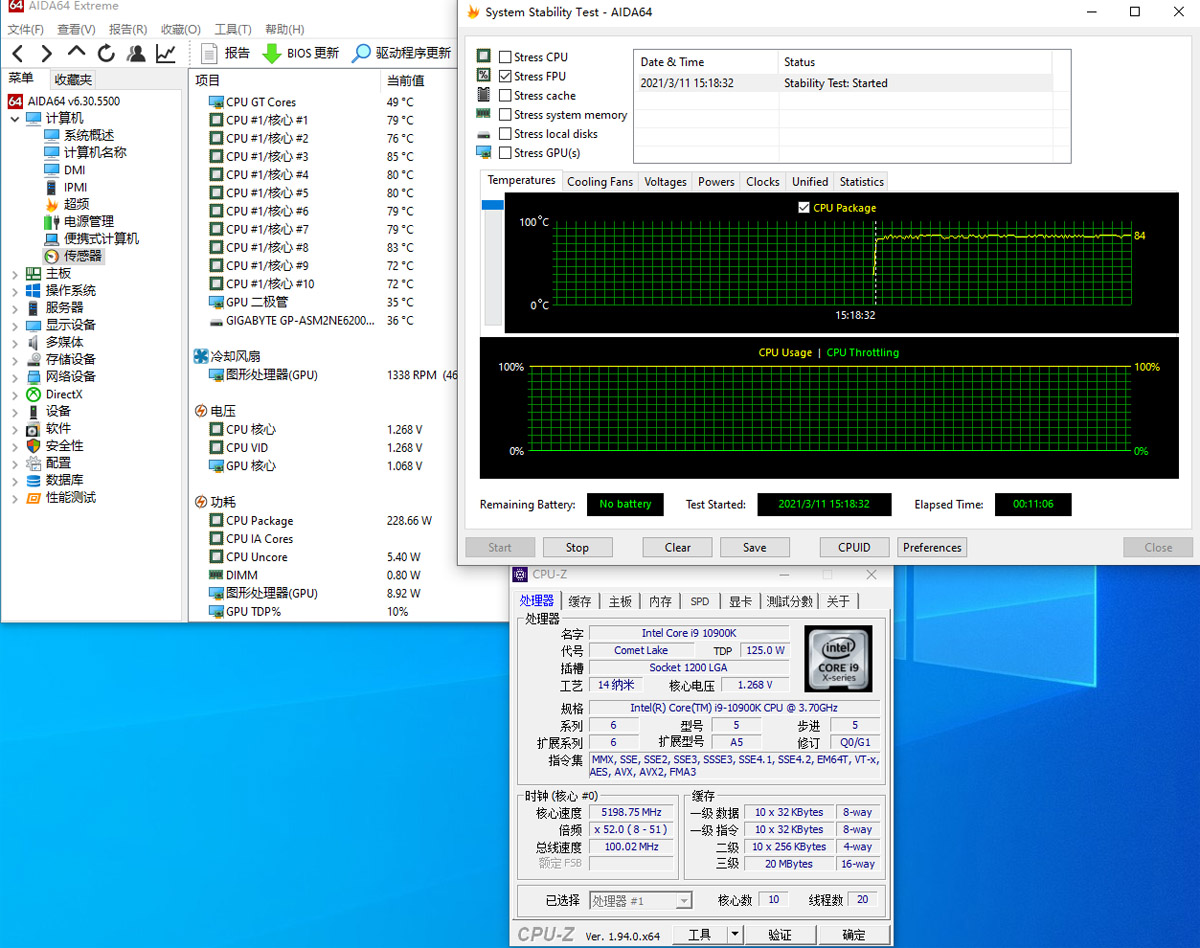
Task: Open the 查看(V) menu
Action: [x=76, y=29]
